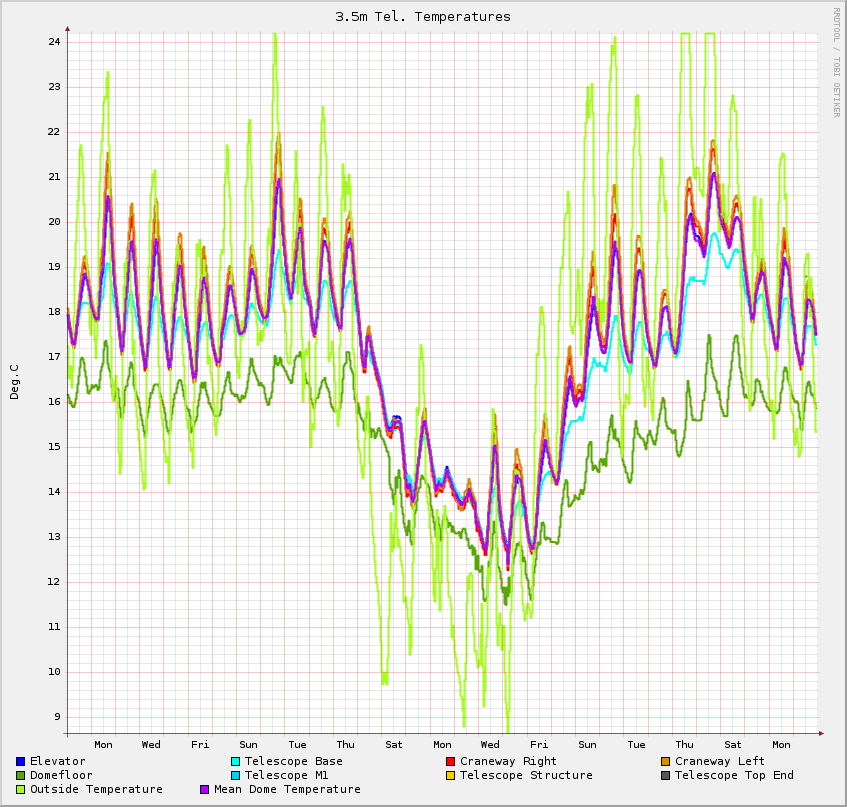Click the RRDTOOL / TOBI OETIKER watermark
The width and height of the screenshot is (847, 807).
tap(837, 62)
